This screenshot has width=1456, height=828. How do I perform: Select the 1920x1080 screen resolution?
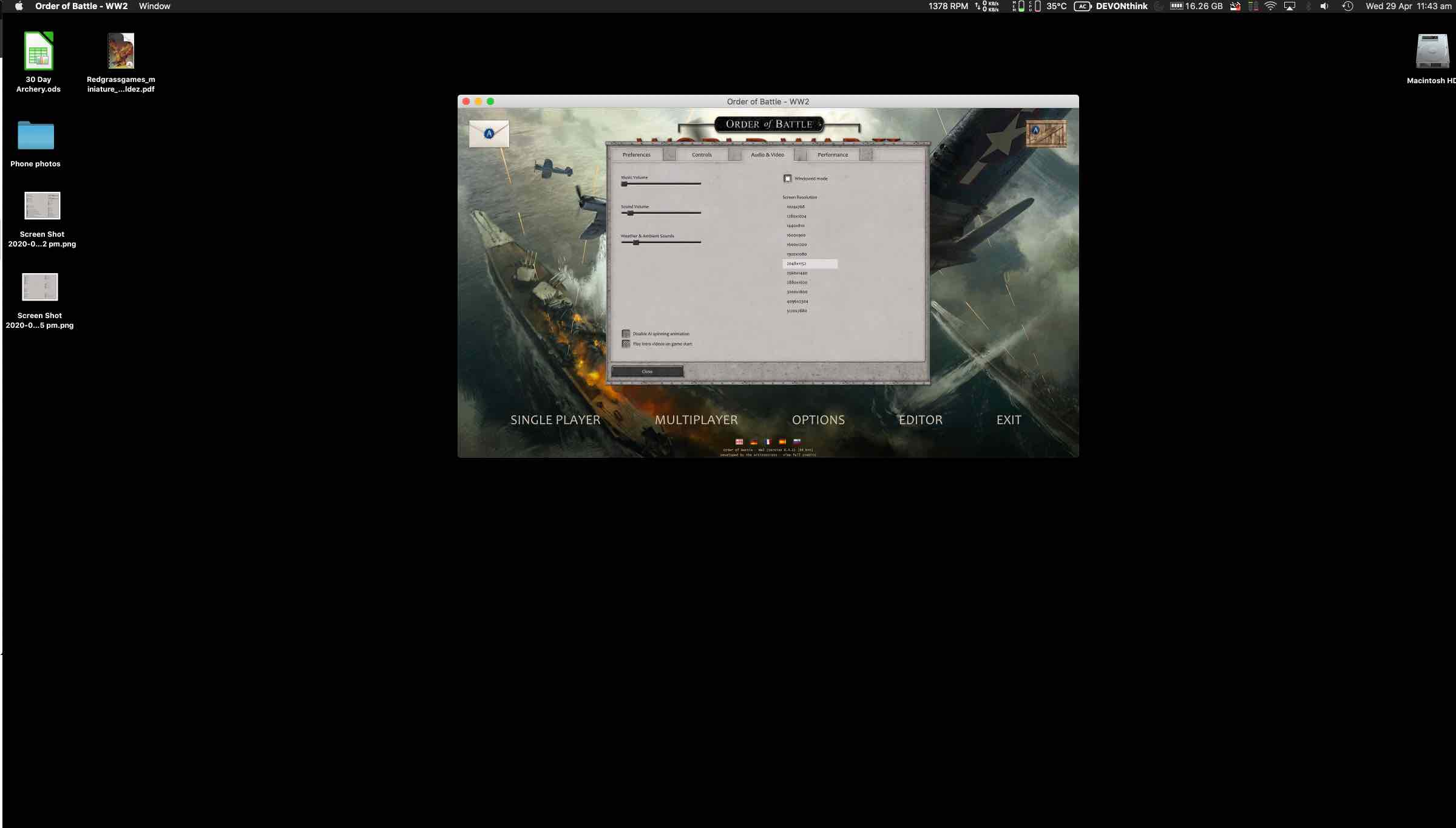[x=796, y=254]
